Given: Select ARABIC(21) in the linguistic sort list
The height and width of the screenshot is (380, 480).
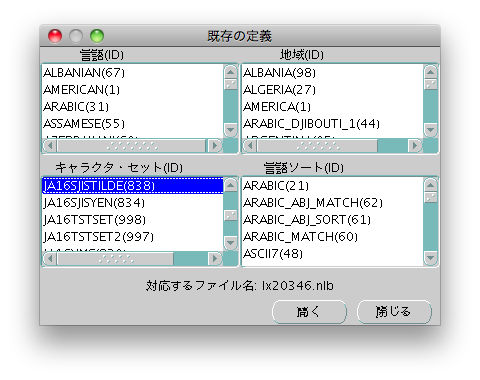Looking at the screenshot, I should (333, 186).
